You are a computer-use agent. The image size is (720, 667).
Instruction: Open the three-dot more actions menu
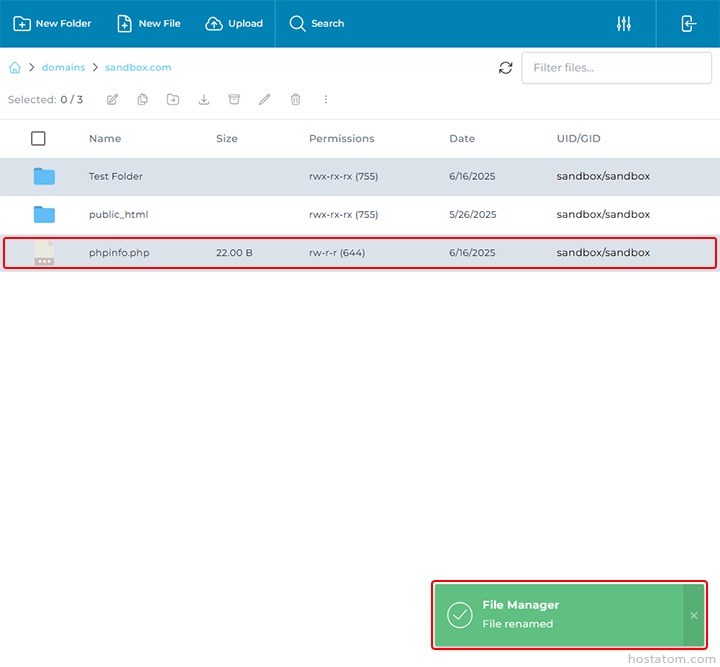[326, 99]
